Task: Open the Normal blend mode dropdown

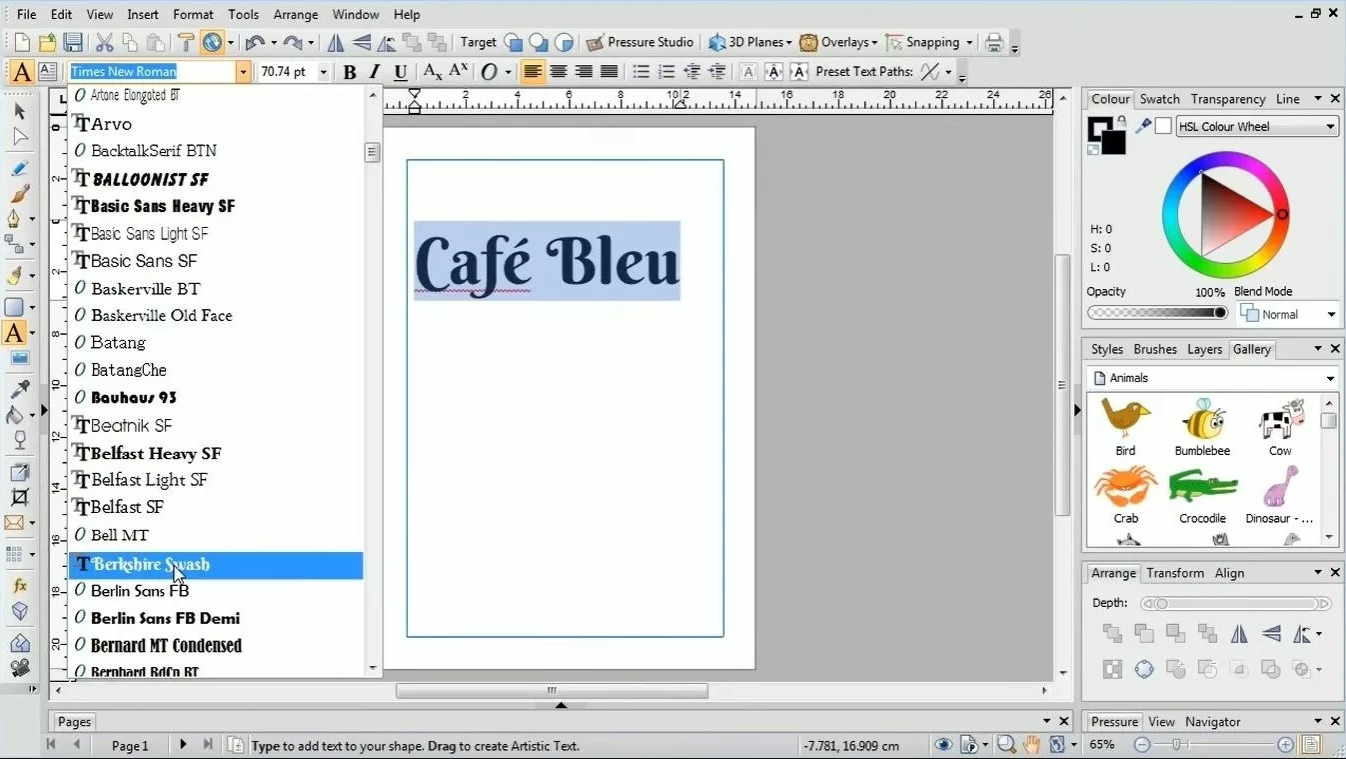Action: click(1330, 315)
